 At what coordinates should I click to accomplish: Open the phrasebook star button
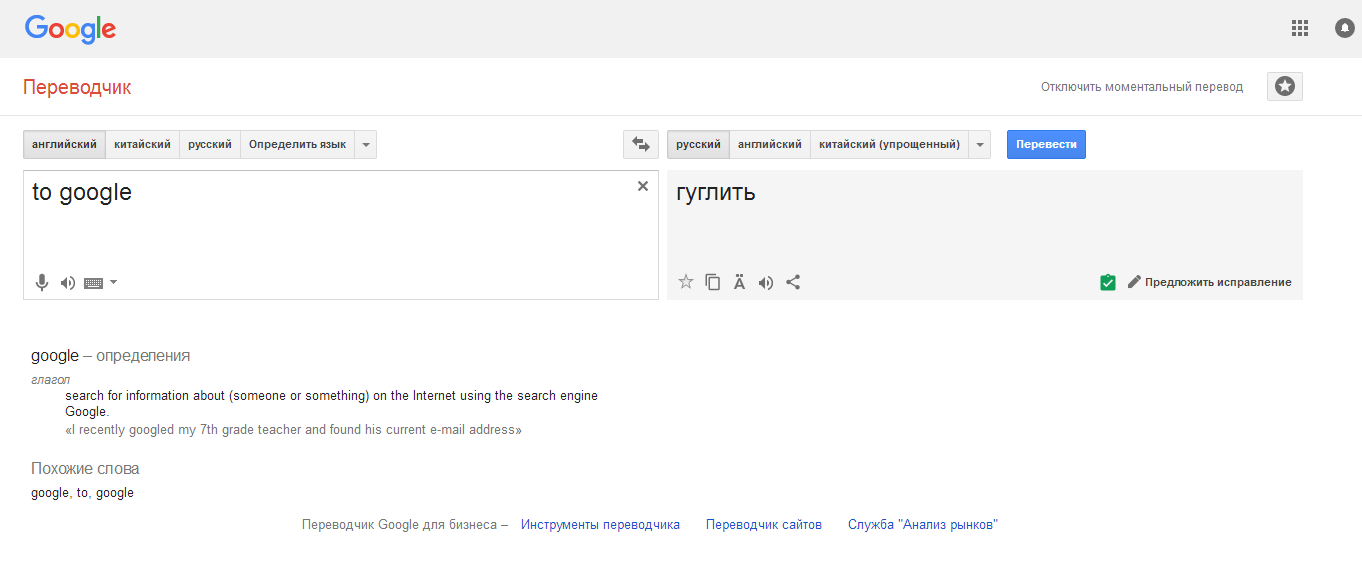(1284, 87)
